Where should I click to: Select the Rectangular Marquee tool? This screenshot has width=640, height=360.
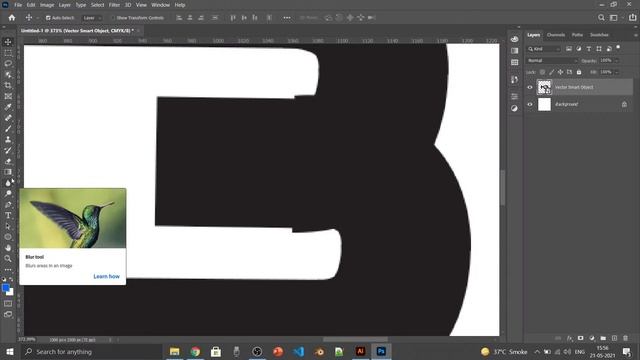[8, 53]
